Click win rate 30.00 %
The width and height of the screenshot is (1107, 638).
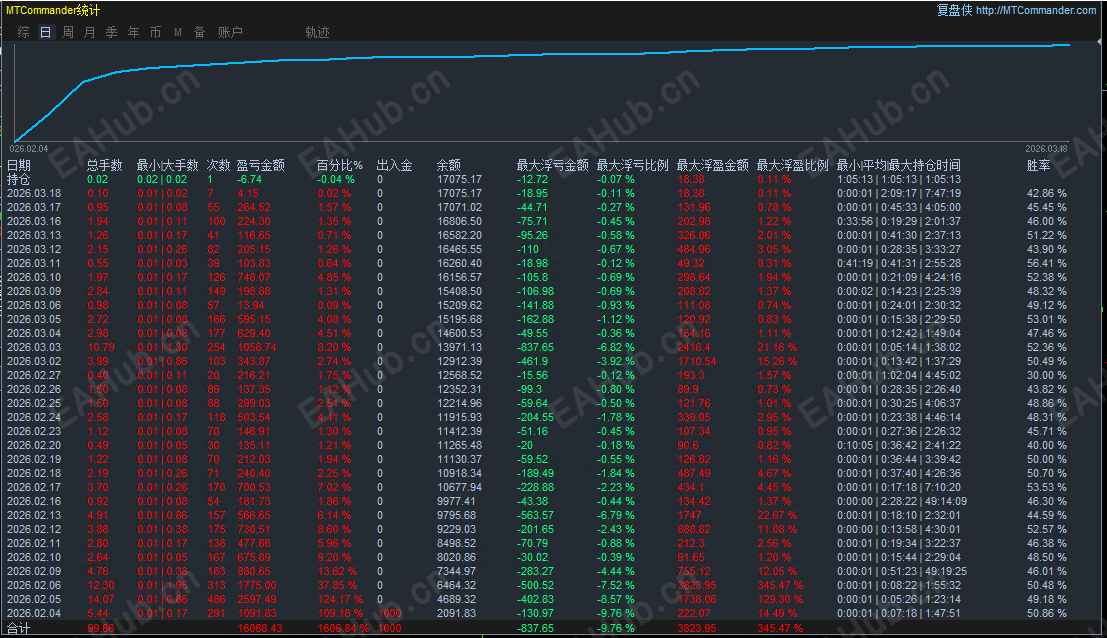click(x=1046, y=375)
